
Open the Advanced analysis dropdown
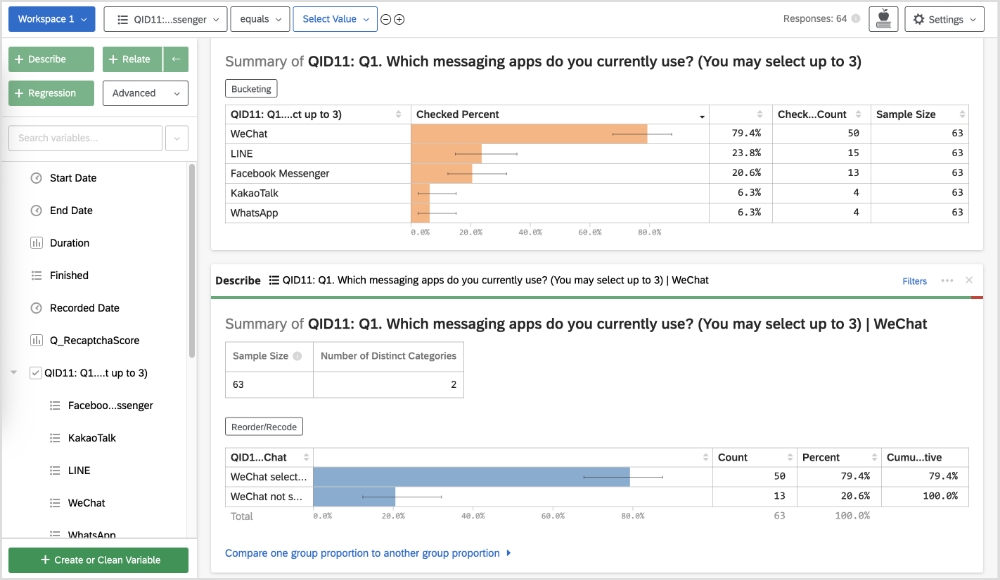tap(145, 93)
